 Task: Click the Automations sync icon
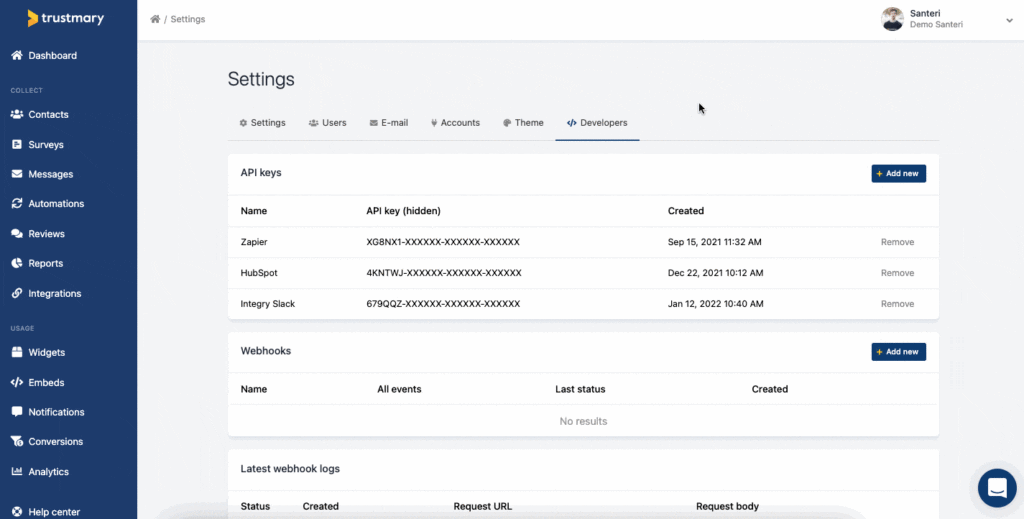(x=17, y=204)
